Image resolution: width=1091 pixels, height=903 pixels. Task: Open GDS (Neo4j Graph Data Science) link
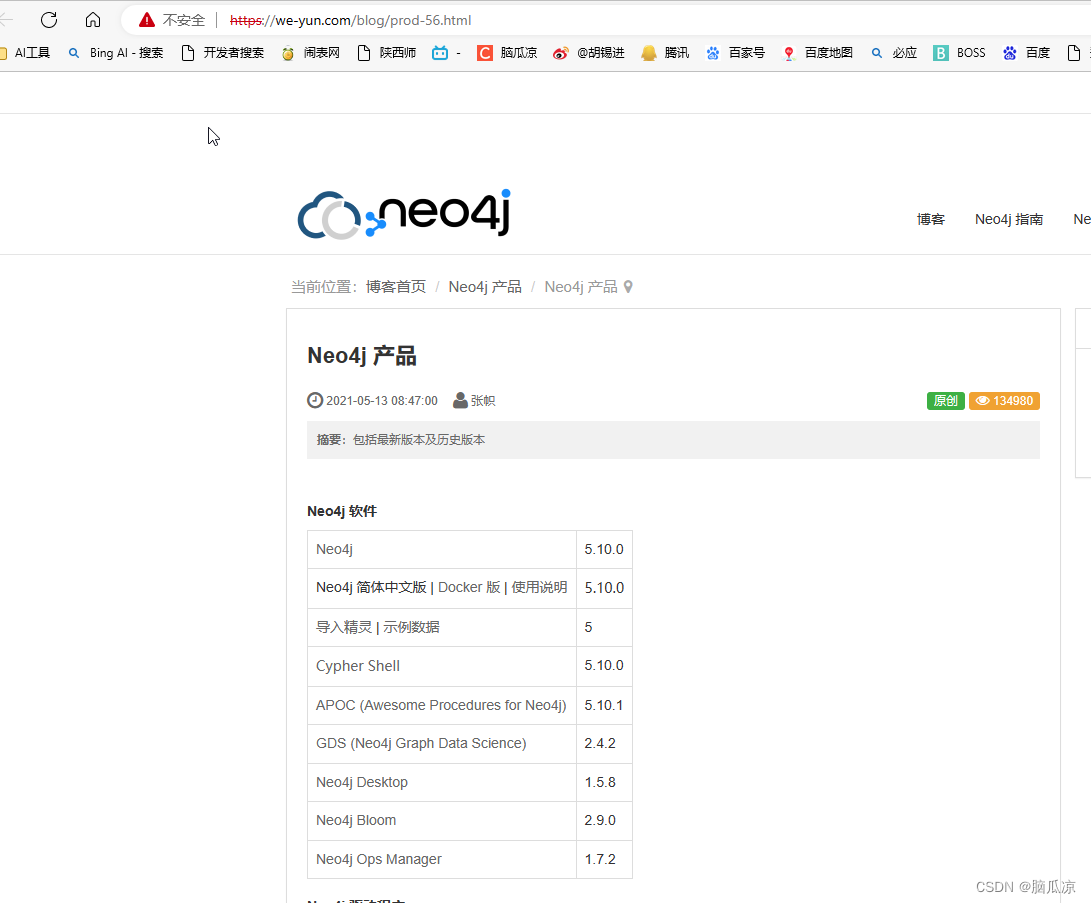pos(421,743)
